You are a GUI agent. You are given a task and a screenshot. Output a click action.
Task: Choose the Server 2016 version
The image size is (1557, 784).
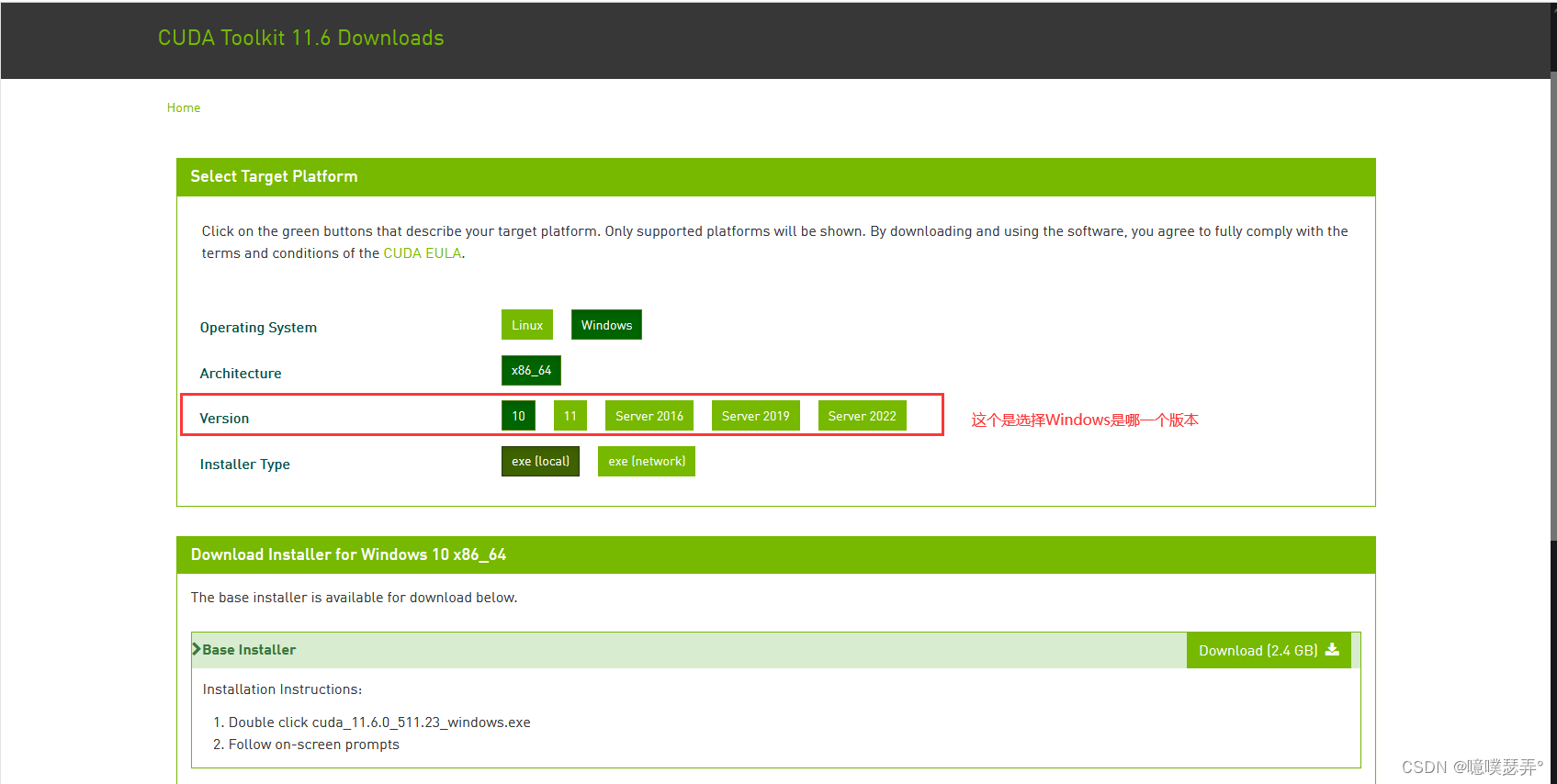(649, 416)
